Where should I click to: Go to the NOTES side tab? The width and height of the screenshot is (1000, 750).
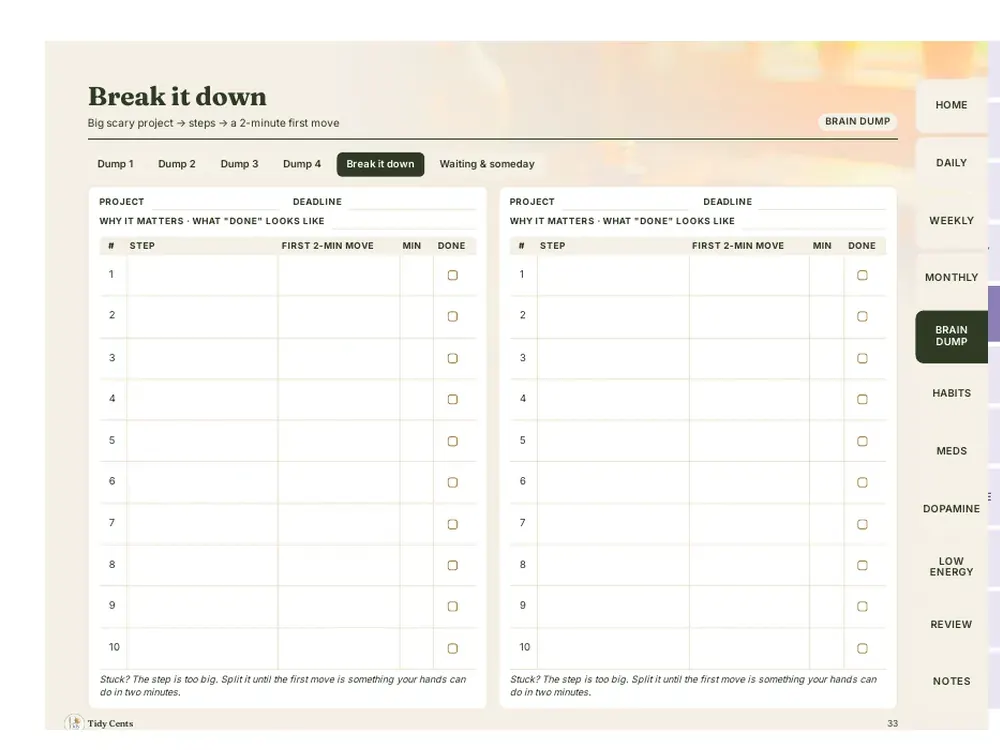tap(951, 682)
